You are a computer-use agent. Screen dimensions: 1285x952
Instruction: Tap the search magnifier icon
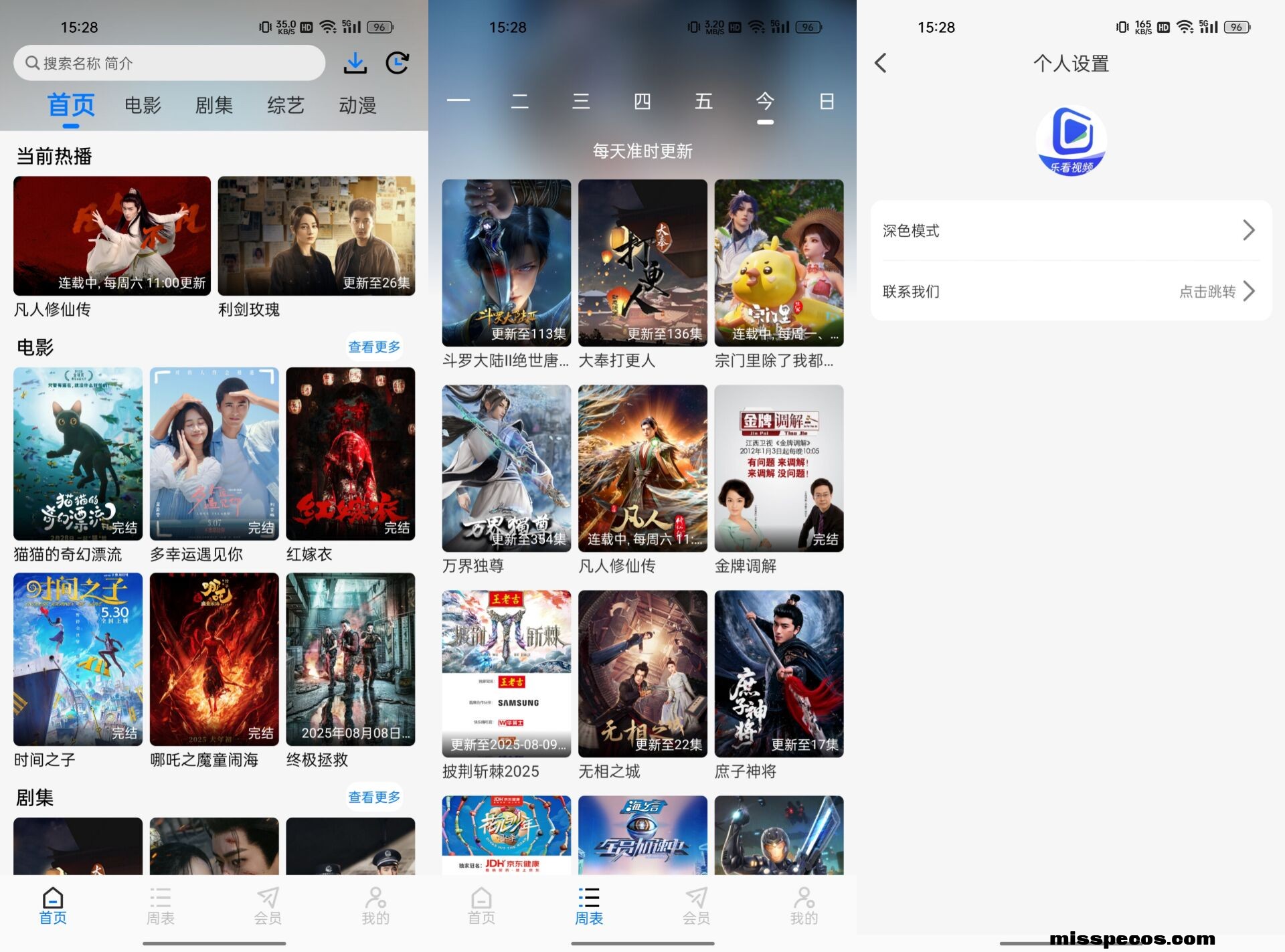pyautogui.click(x=32, y=63)
